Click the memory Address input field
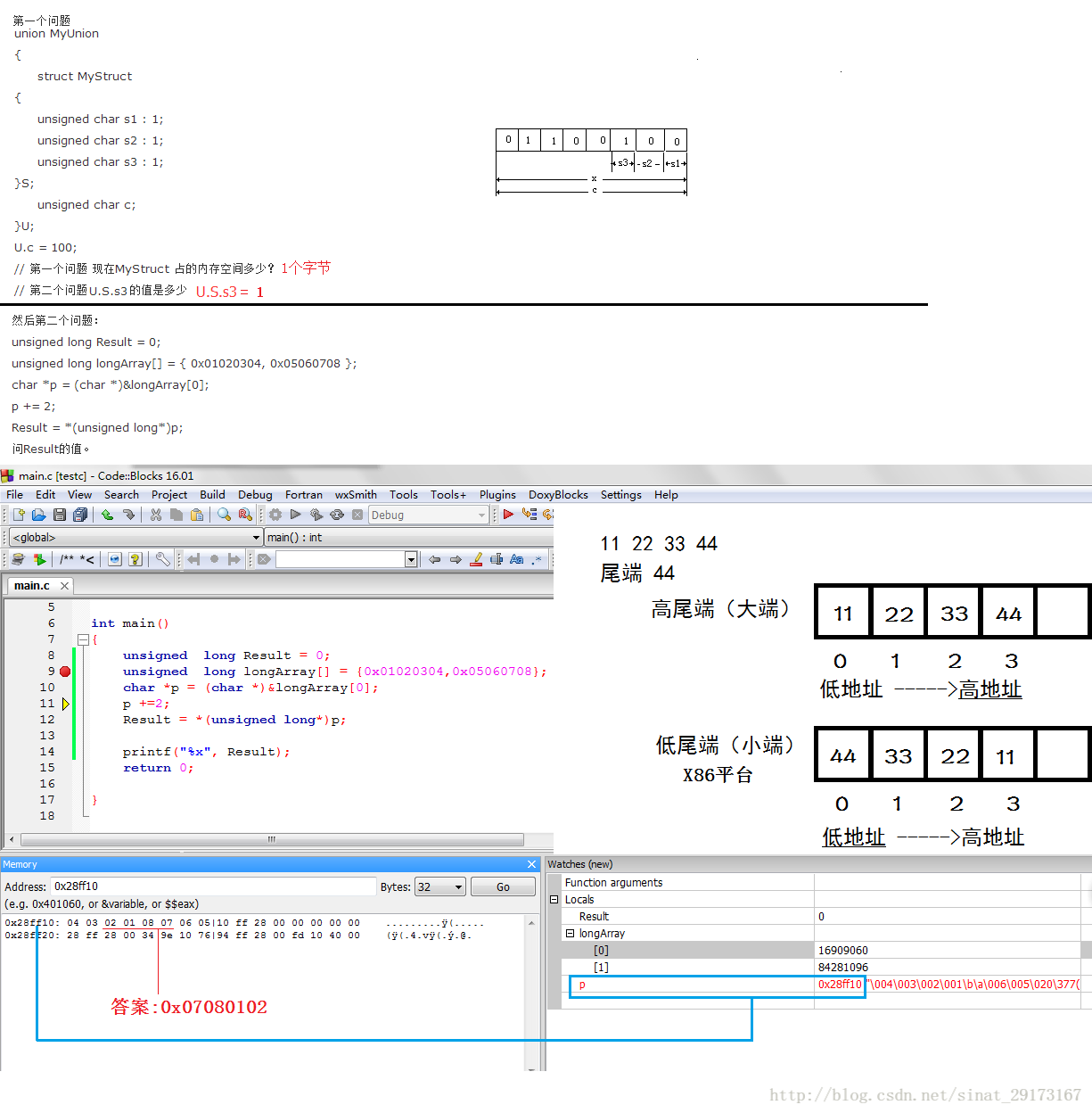1092x1113 pixels. (214, 886)
